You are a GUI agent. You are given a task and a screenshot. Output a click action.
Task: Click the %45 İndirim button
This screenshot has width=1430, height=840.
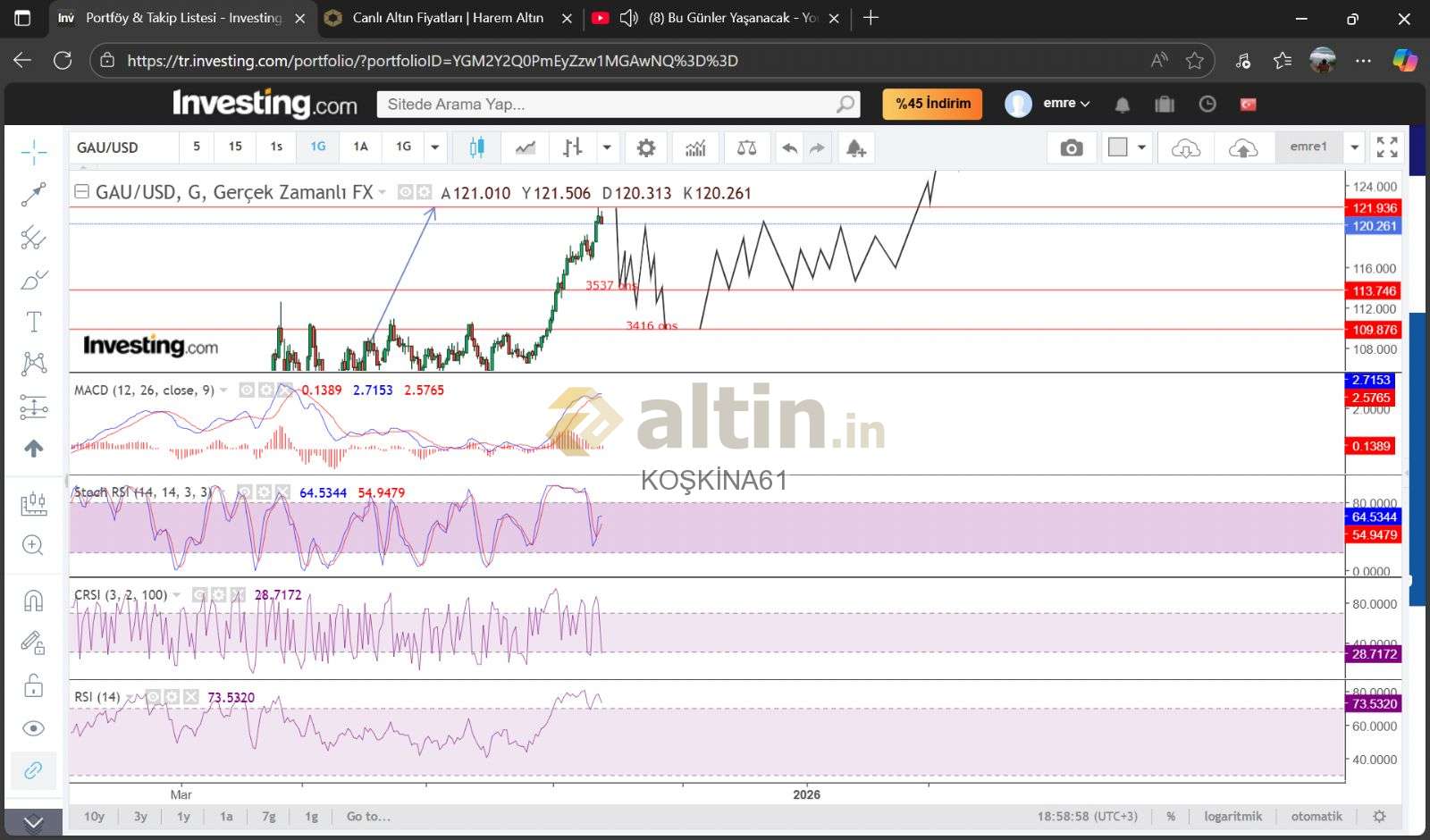[x=932, y=104]
